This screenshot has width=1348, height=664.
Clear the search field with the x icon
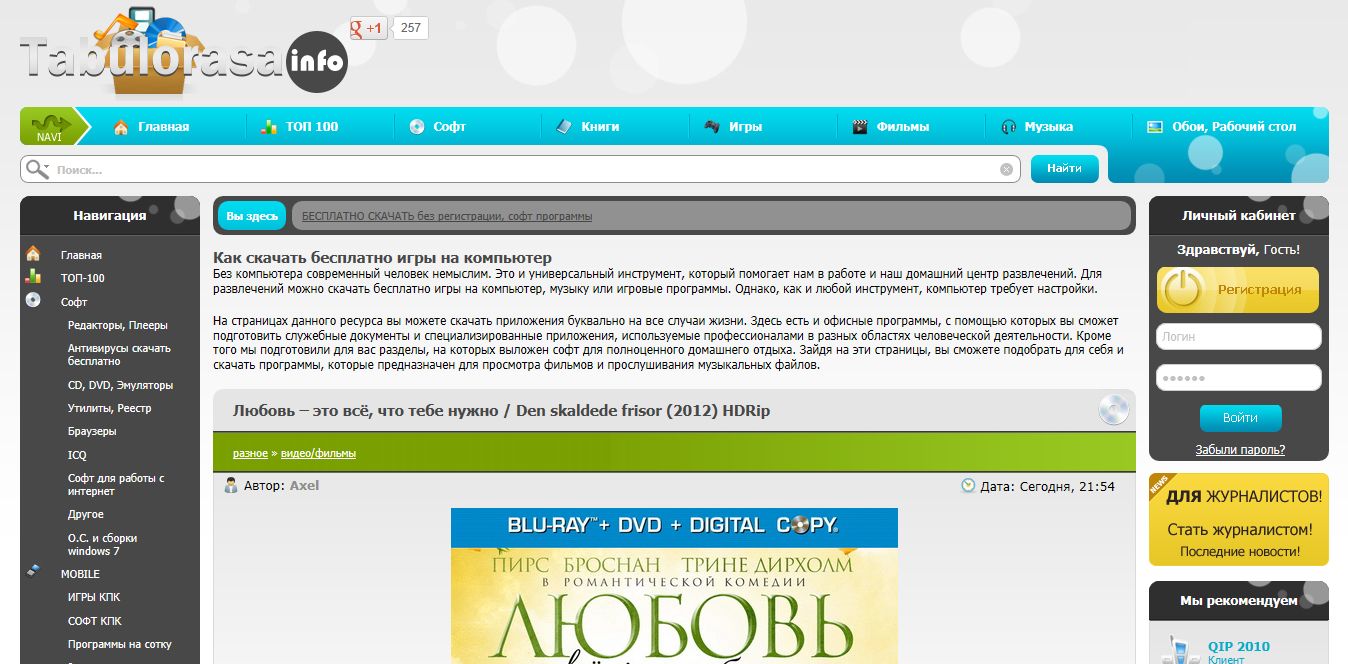(1006, 169)
